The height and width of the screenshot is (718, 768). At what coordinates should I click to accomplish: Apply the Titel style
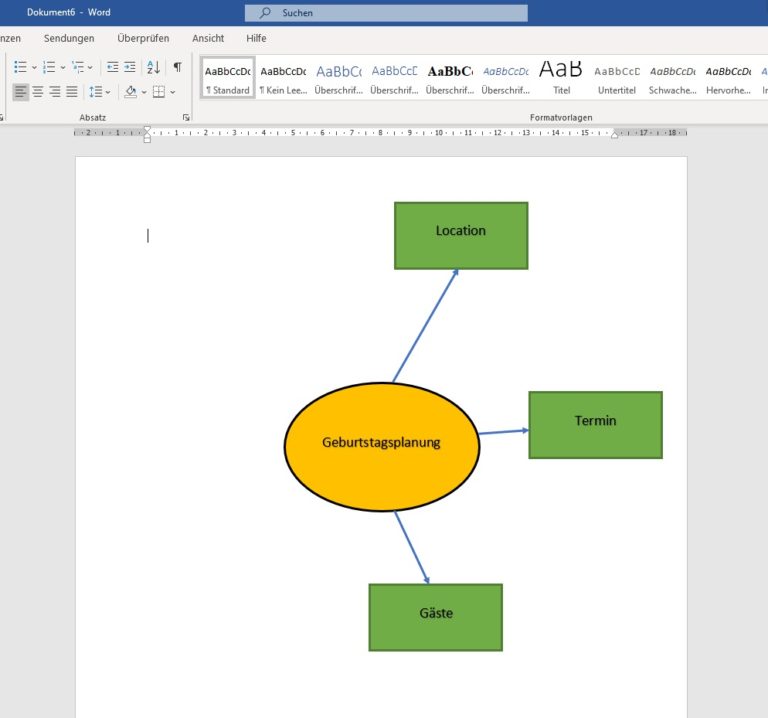561,78
